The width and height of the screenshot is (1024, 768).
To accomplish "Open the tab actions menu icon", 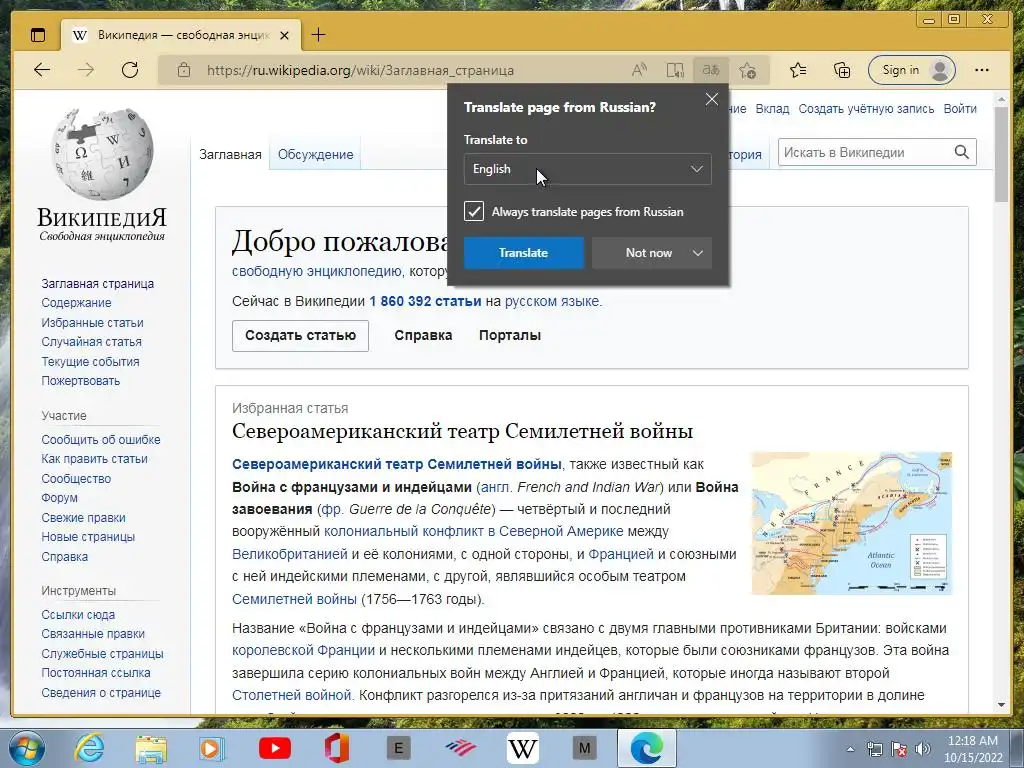I will coord(39,35).
